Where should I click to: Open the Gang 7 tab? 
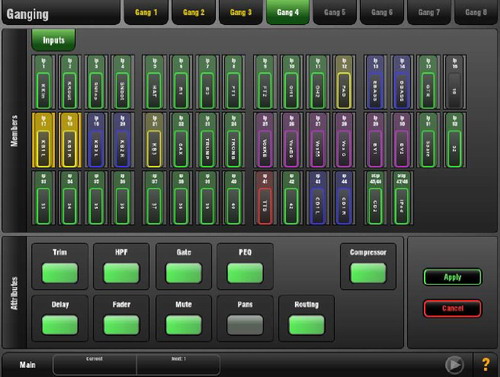pyautogui.click(x=429, y=12)
